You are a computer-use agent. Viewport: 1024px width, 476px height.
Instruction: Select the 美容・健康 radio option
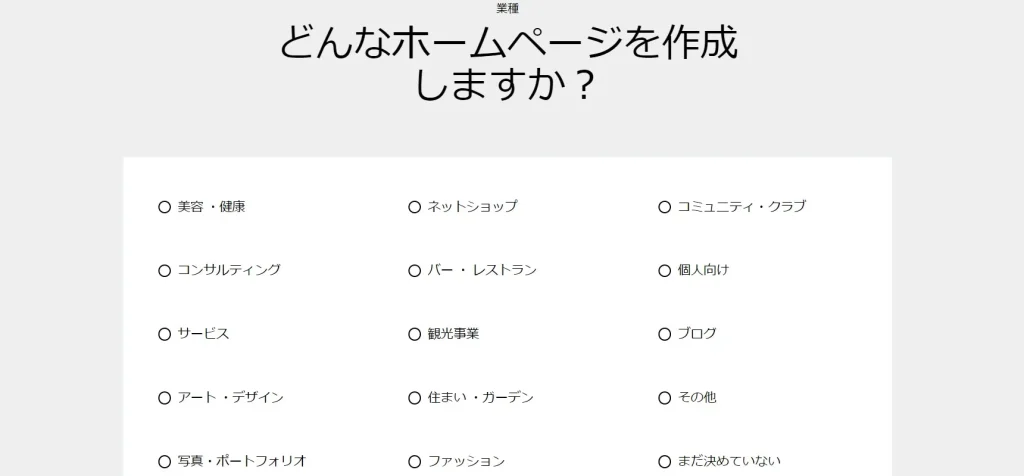(165, 207)
